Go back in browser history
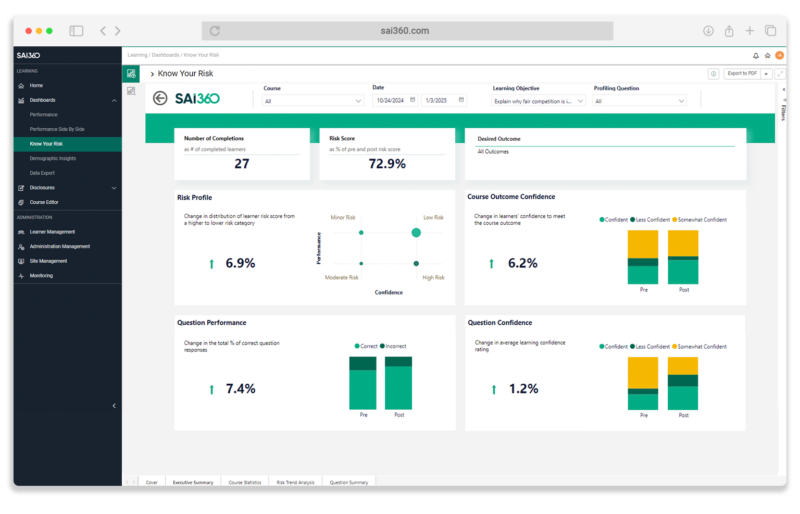 click(103, 31)
